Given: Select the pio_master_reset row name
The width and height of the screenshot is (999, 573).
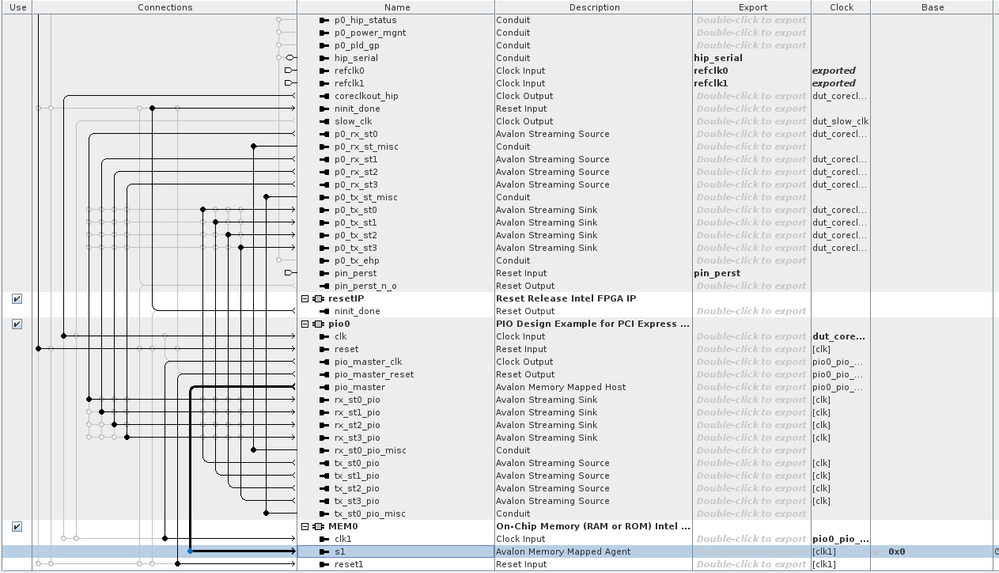Looking at the screenshot, I should click(x=374, y=374).
